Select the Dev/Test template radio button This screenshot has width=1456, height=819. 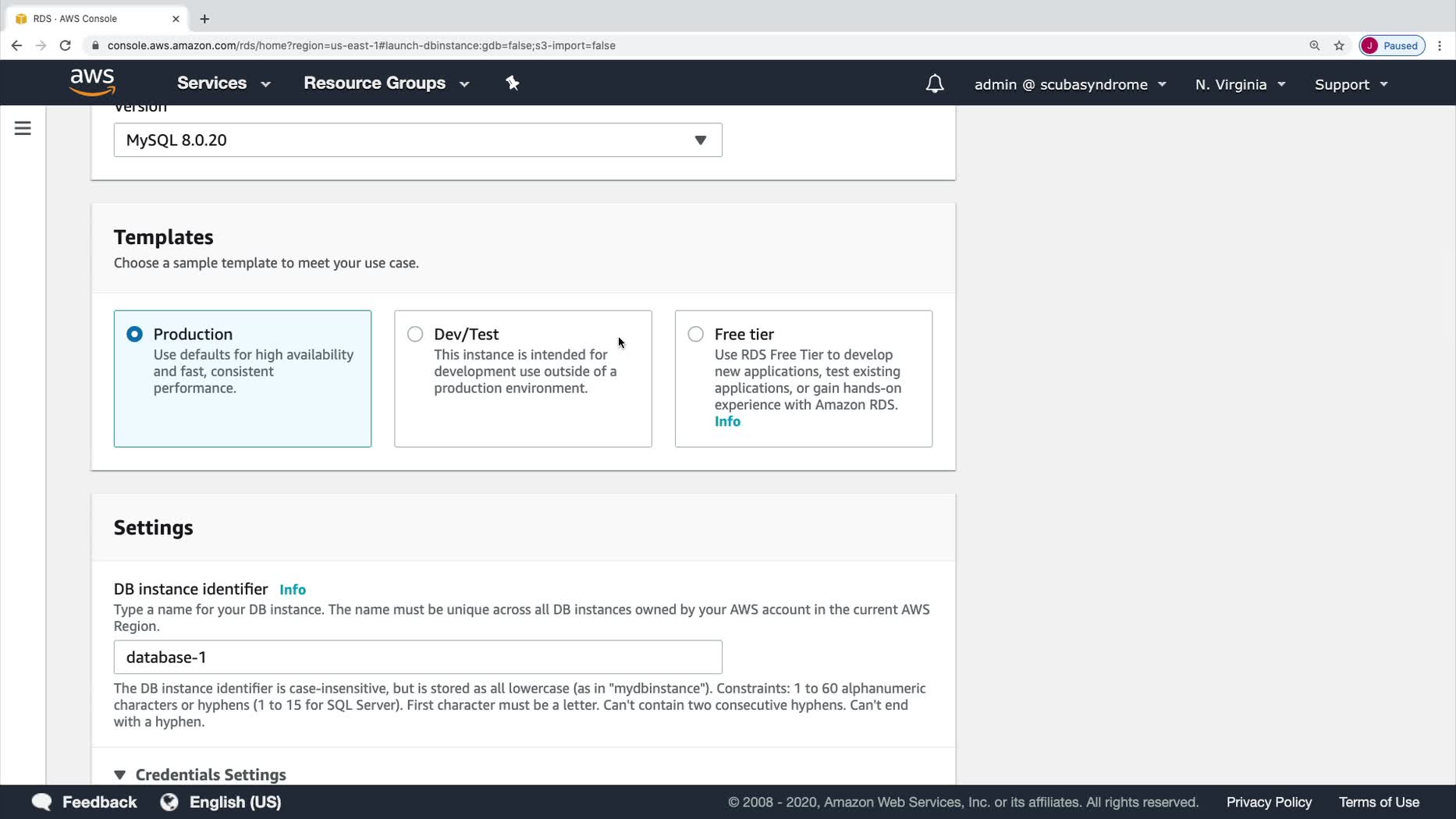415,334
